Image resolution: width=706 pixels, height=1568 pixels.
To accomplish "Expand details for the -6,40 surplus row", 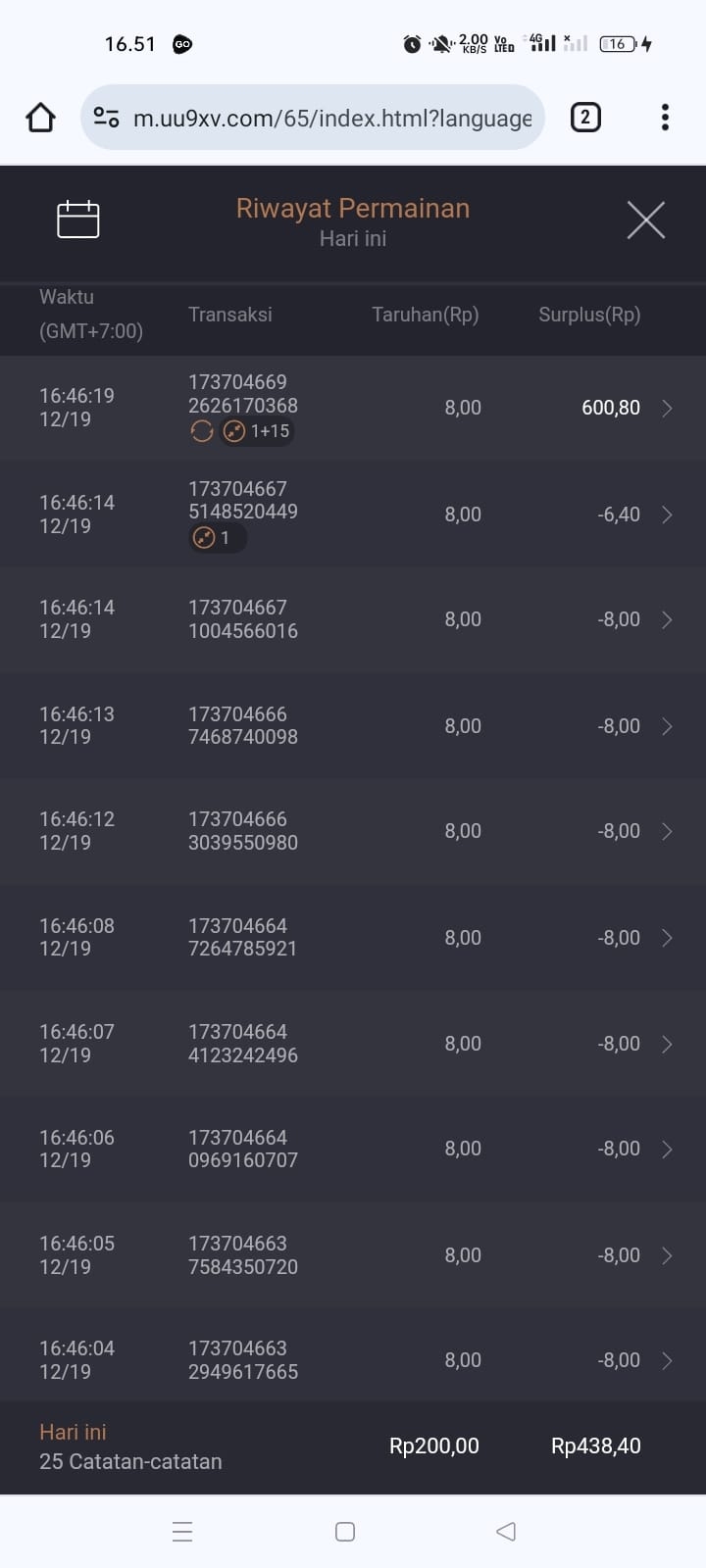I will (x=667, y=514).
